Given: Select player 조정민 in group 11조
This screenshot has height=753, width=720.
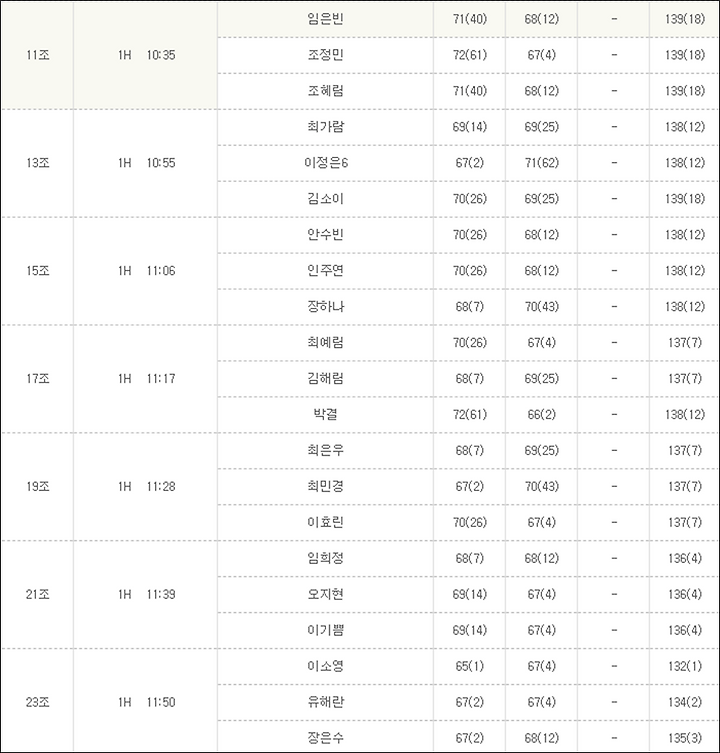Looking at the screenshot, I should point(325,55).
